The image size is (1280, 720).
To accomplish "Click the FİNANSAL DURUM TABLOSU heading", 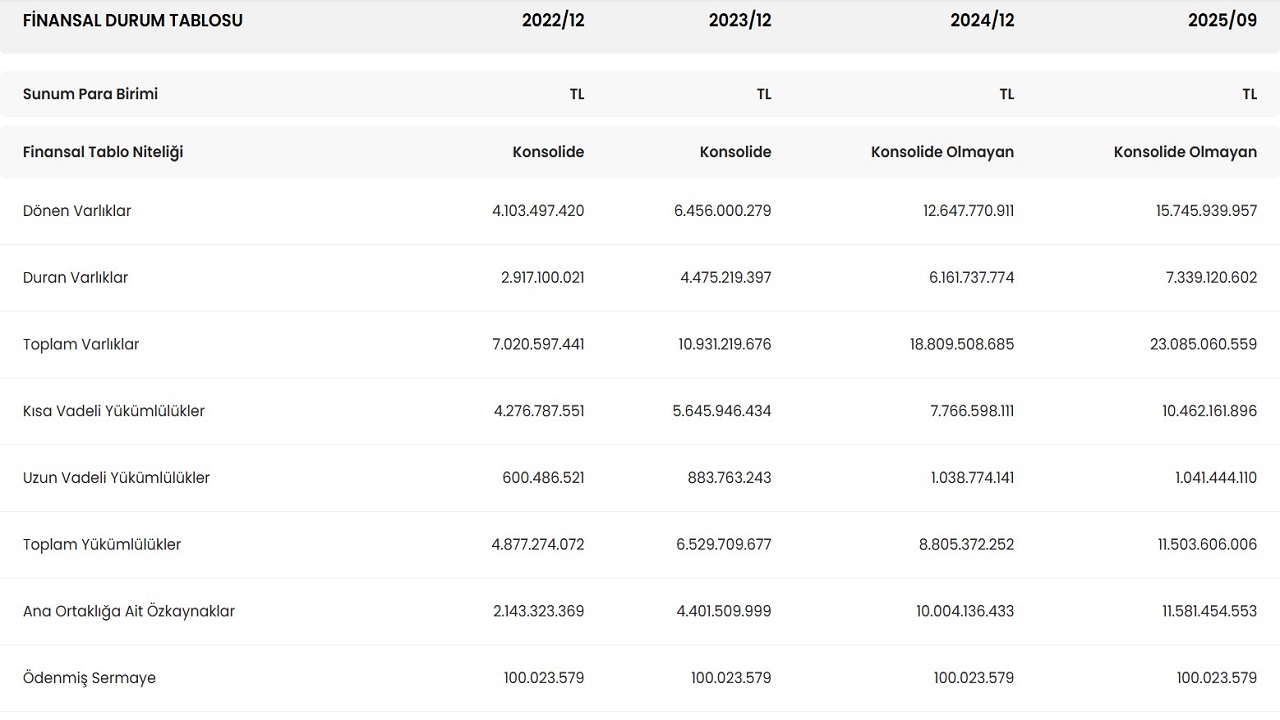I will click(x=132, y=20).
